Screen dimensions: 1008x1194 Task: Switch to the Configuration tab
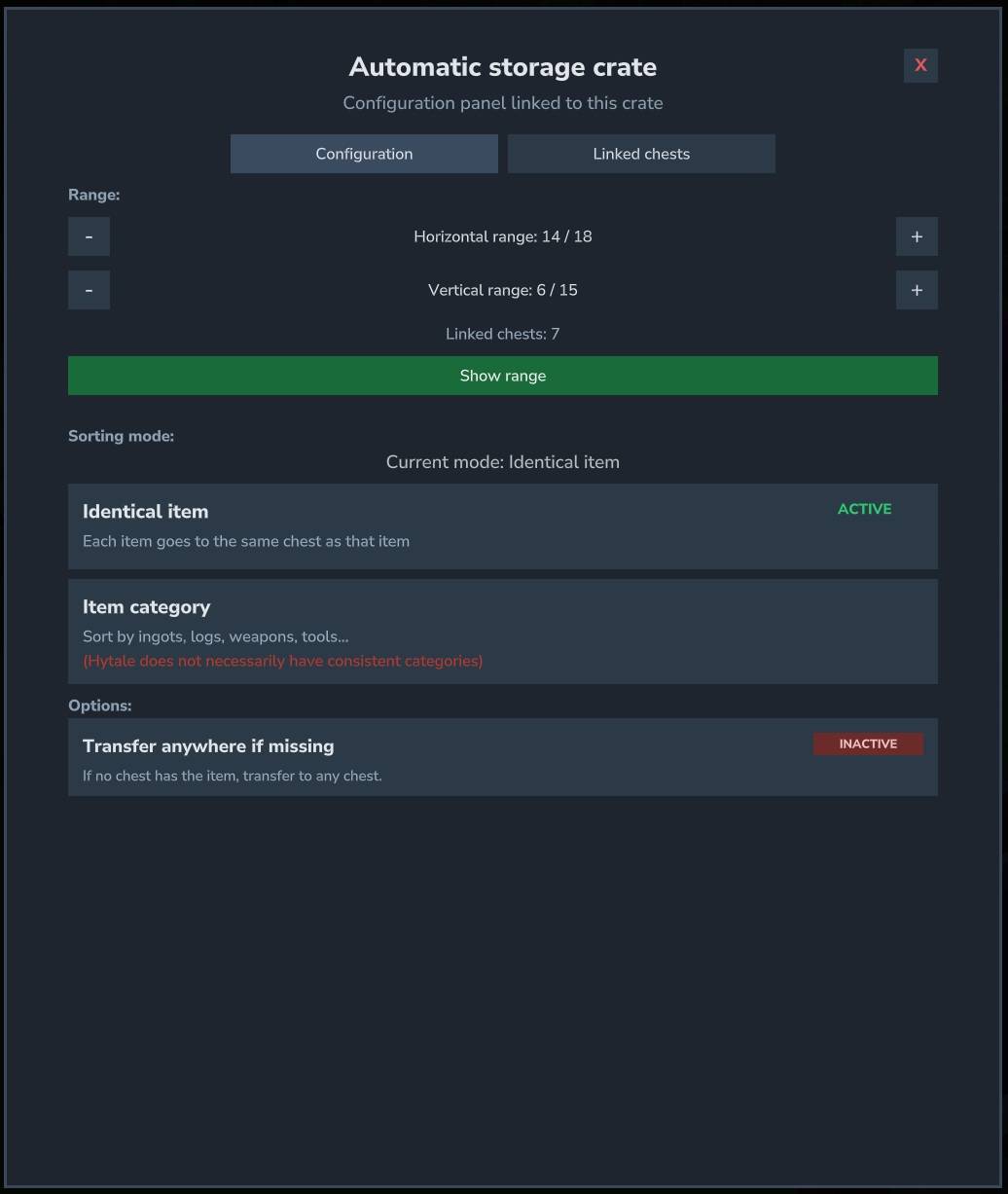[x=364, y=154]
